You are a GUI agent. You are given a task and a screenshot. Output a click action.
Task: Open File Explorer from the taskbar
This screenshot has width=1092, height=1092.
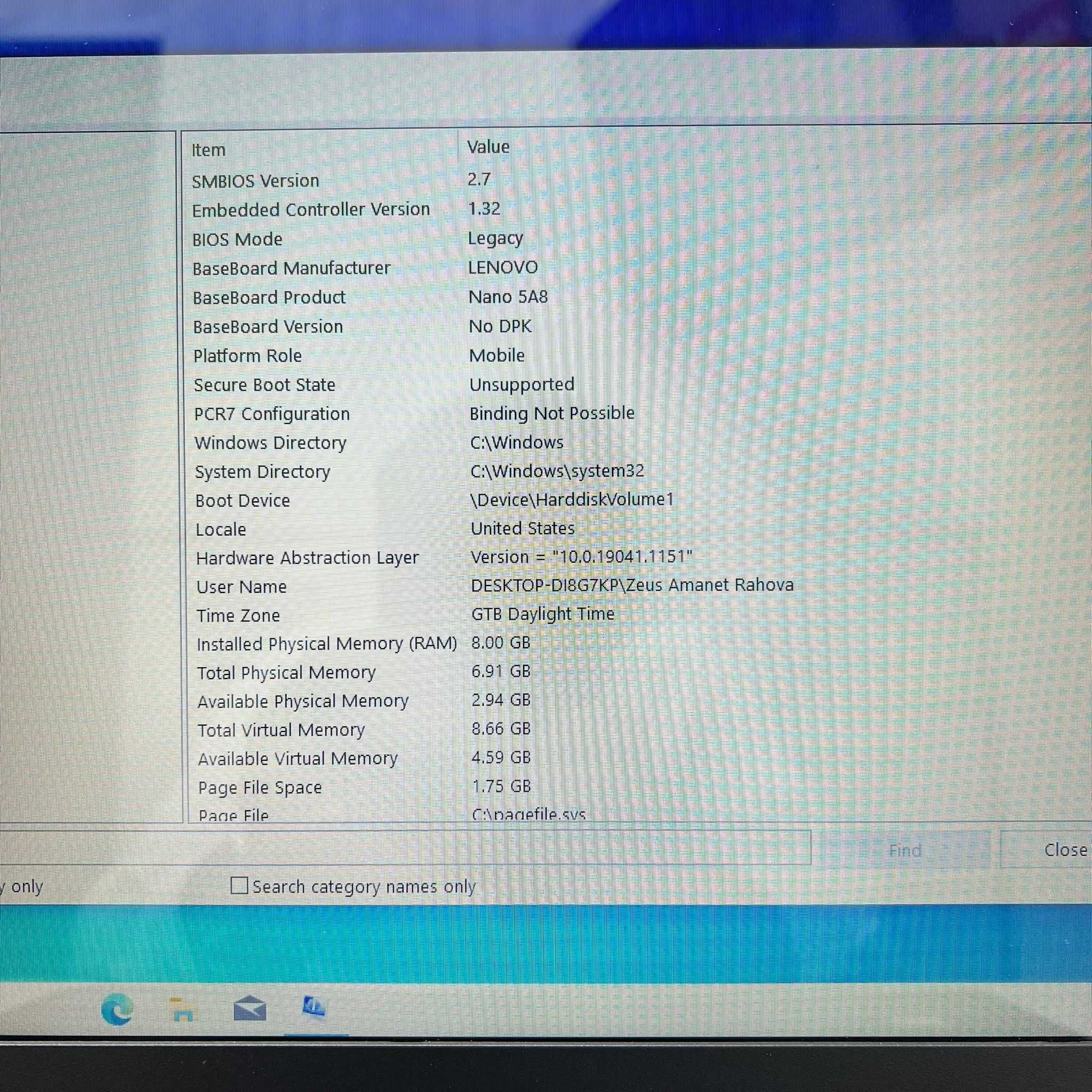pos(182,1010)
